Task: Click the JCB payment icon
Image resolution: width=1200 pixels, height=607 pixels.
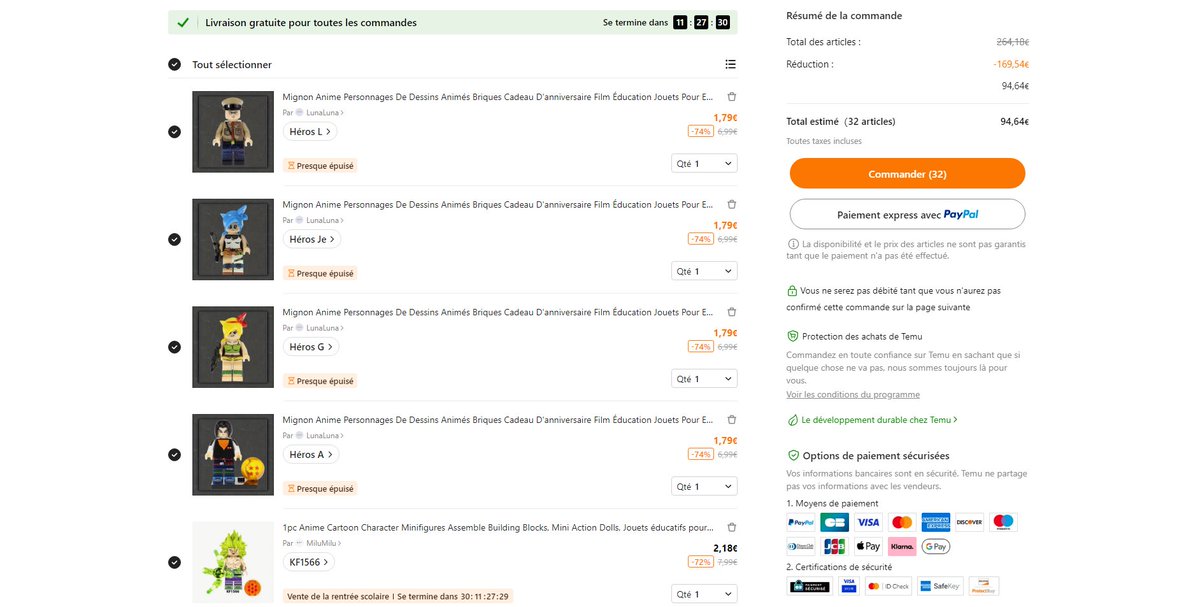Action: click(x=835, y=546)
